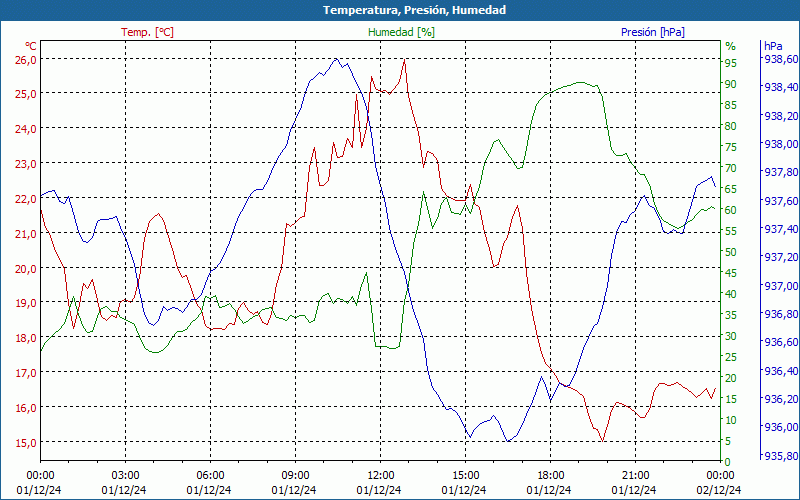Click the '25,0' temperature axis value
Screen dimensions: 800x500
(x=26, y=94)
